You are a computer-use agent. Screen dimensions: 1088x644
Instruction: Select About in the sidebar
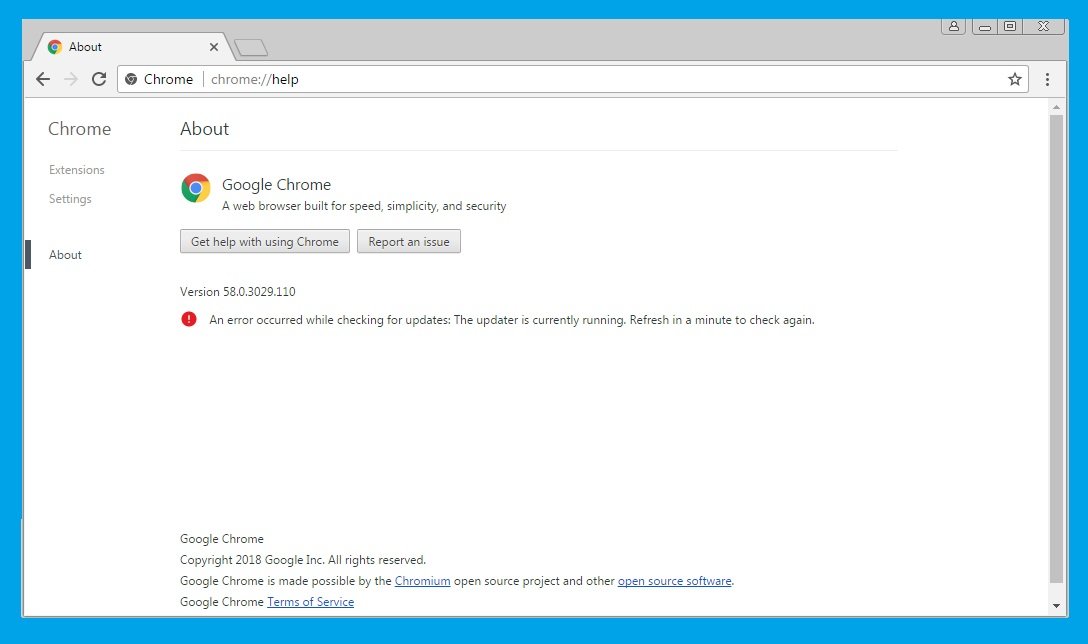65,255
